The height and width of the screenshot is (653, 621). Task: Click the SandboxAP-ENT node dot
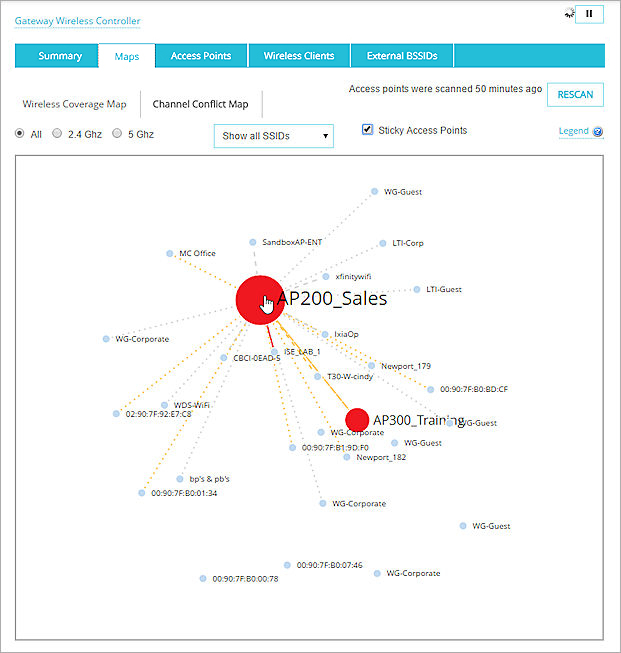click(x=253, y=242)
